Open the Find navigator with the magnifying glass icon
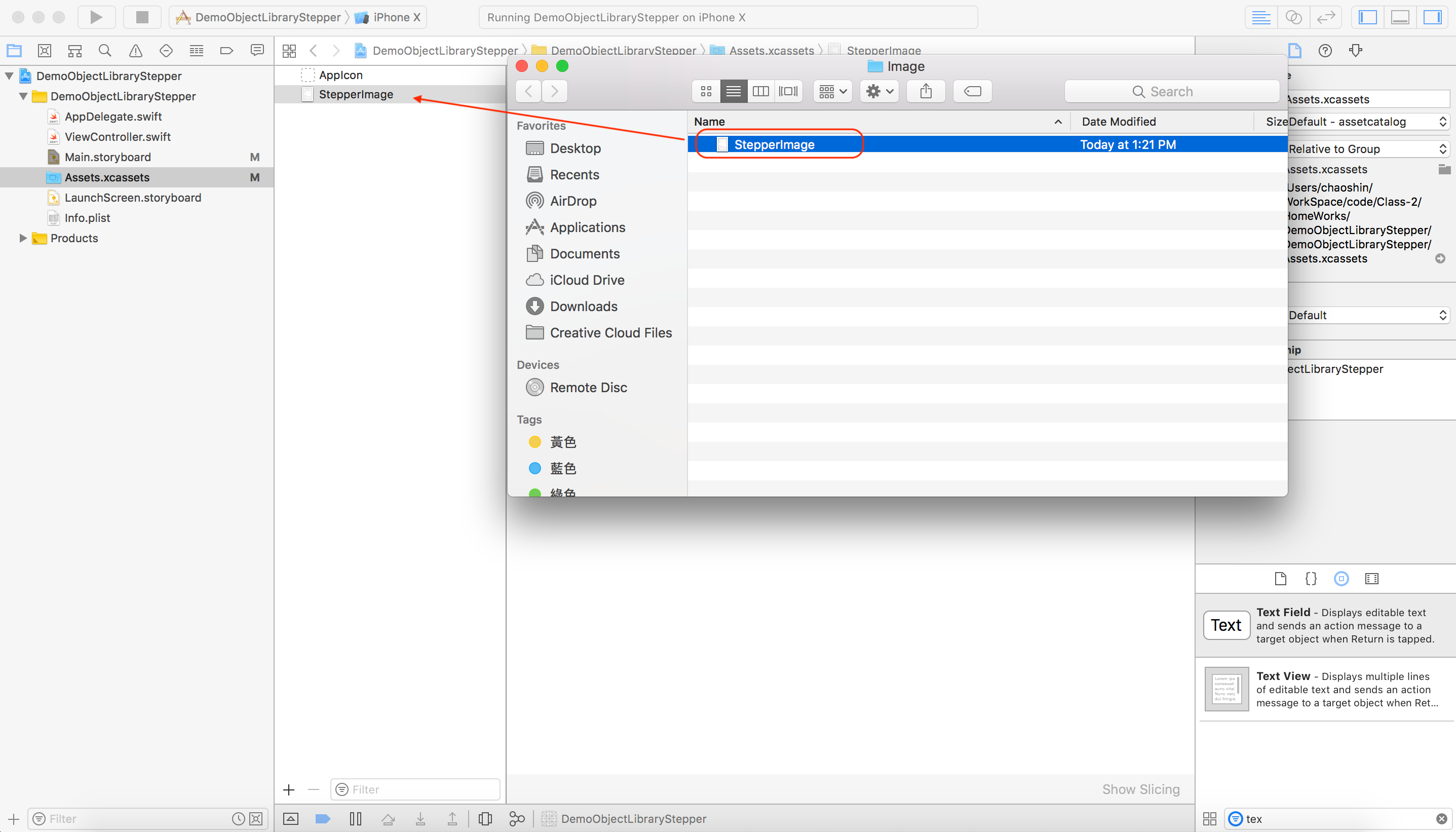Image resolution: width=1456 pixels, height=832 pixels. point(105,50)
